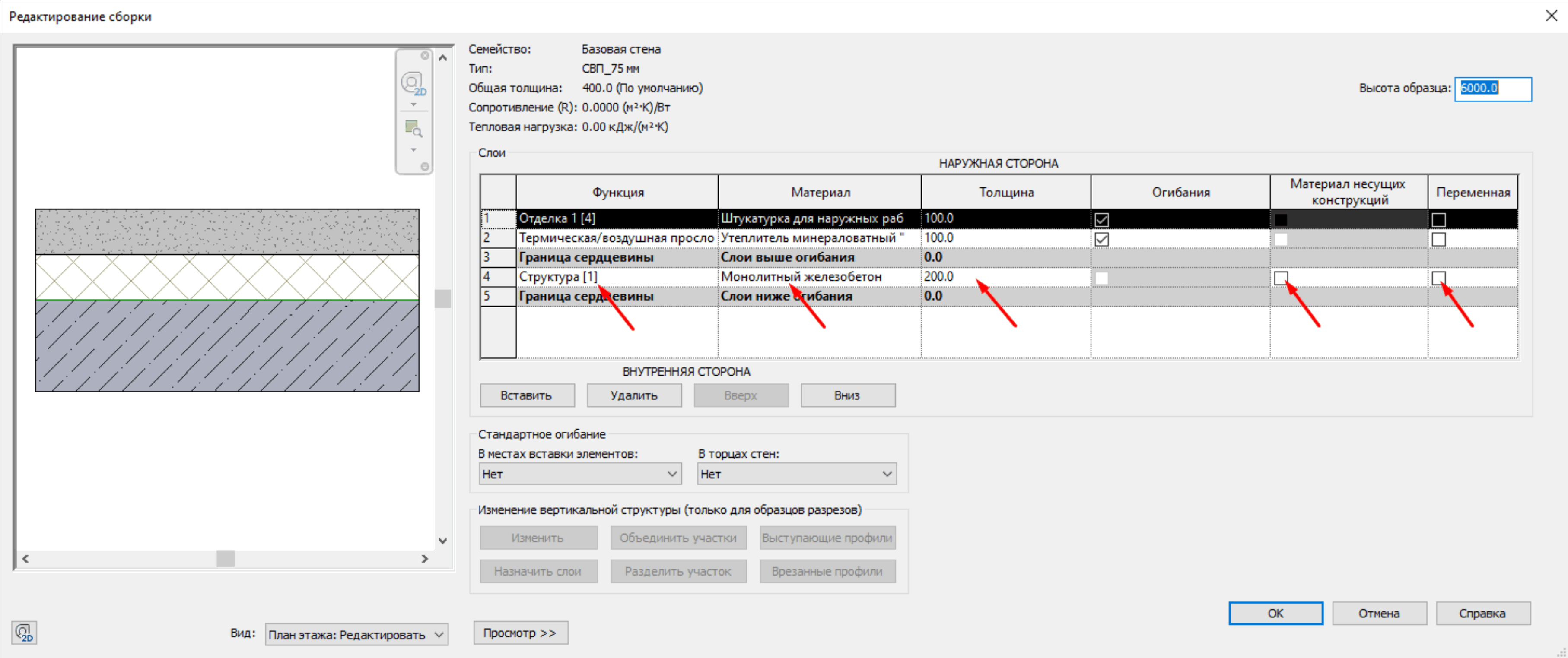Select the Структура [1] function cell
Viewport: 1568px width, 658px height.
617,277
